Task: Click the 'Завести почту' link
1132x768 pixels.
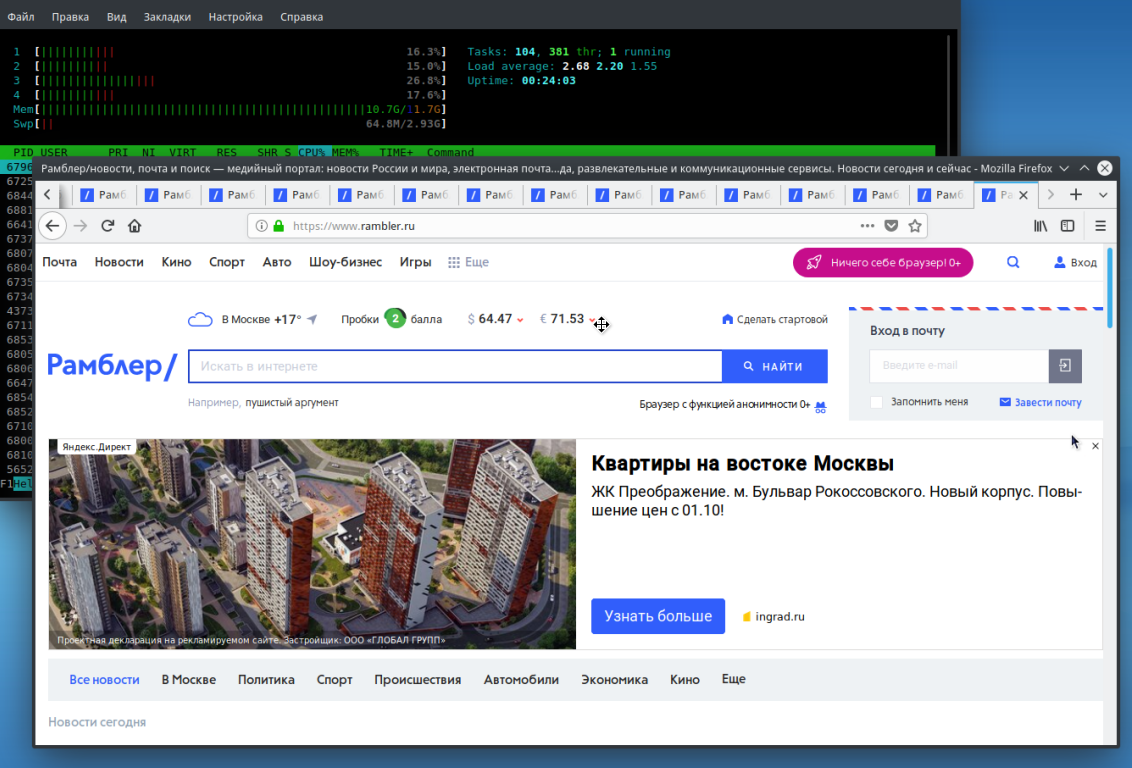Action: pos(1040,402)
